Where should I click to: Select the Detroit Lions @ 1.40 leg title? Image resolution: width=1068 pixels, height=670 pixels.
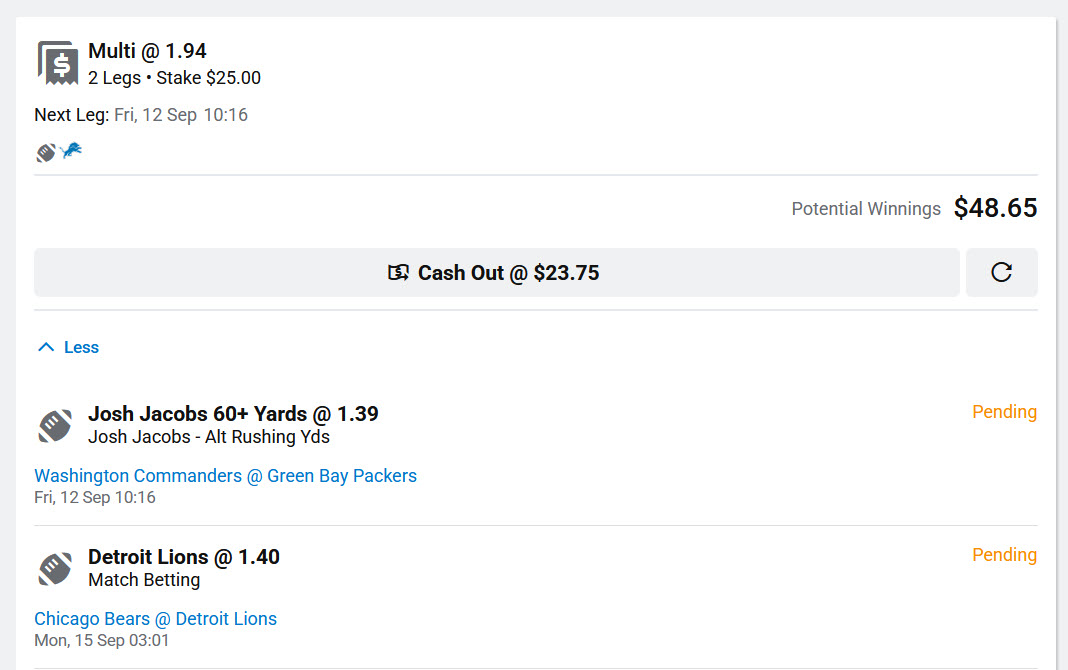[x=184, y=557]
